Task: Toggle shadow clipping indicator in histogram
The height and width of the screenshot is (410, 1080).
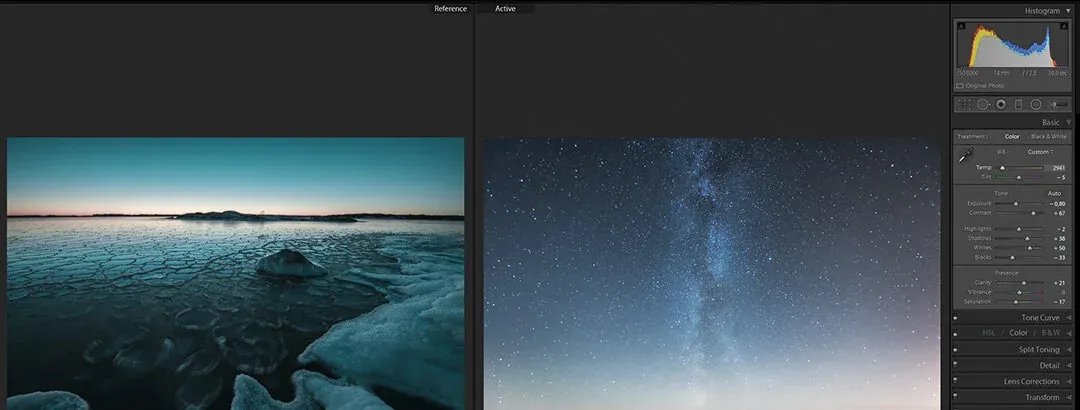Action: [x=961, y=25]
